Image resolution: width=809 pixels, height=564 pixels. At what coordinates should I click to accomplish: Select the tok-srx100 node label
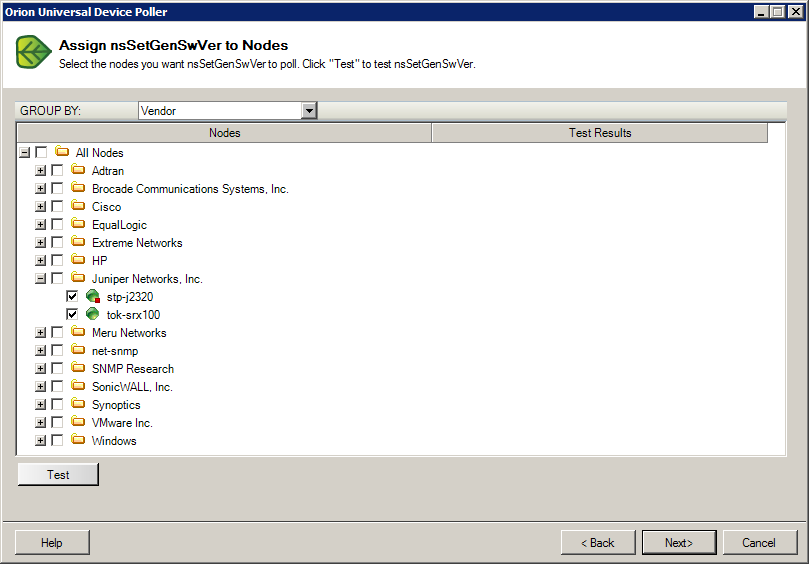[x=133, y=314]
